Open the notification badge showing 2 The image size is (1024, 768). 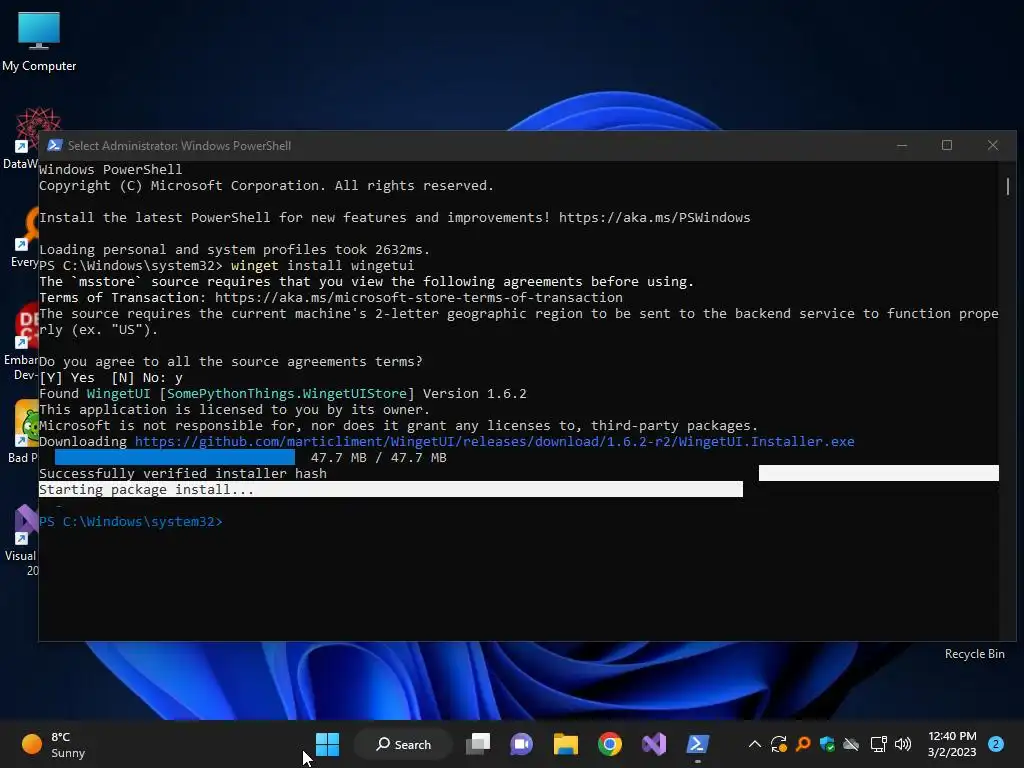pos(996,744)
